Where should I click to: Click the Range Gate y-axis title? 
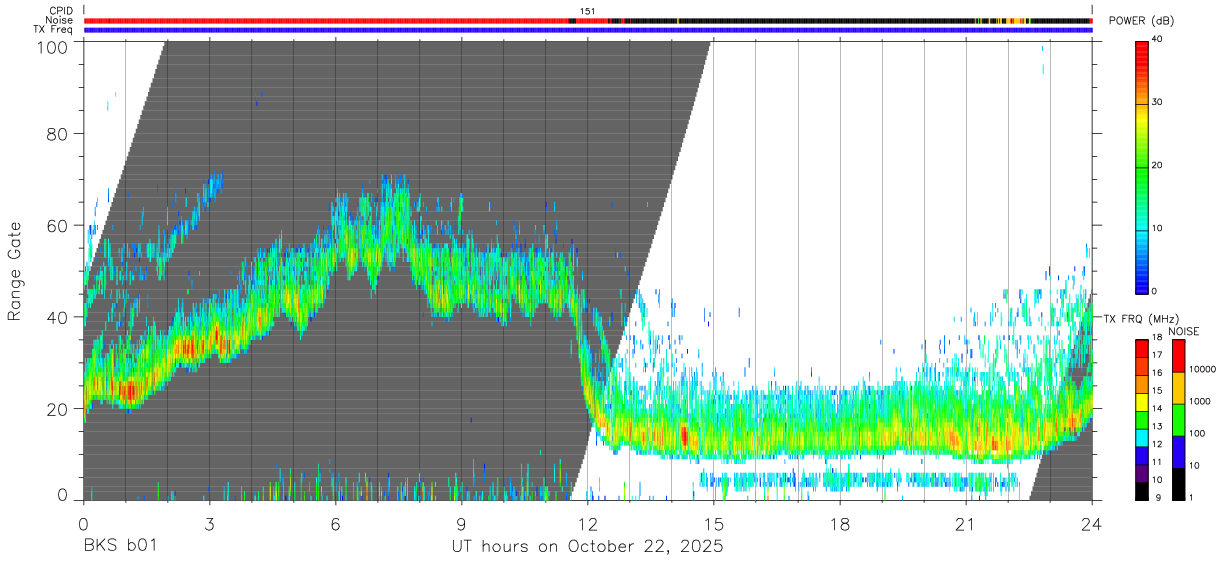click(15, 271)
